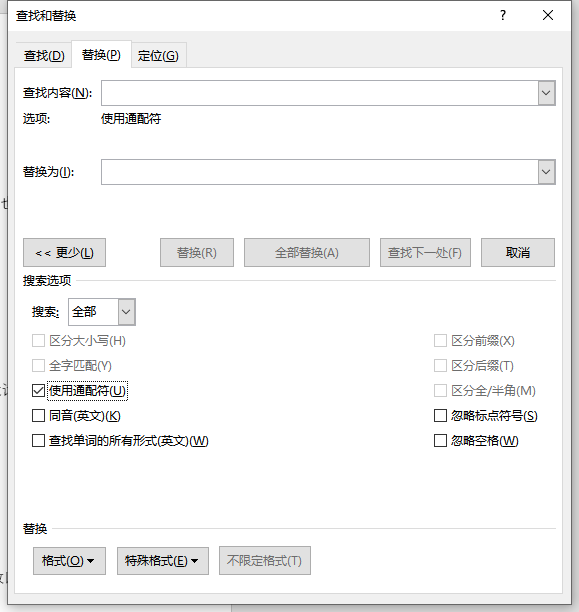
Task: Select the 替换(P) tab
Action: pos(101,55)
